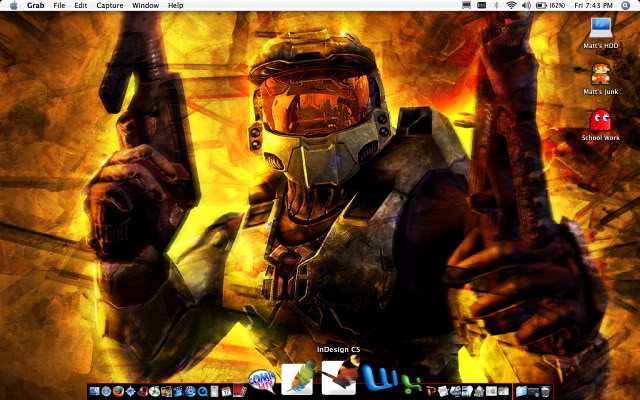Screen dimensions: 640x400
Task: Launch Microsoft Excel from the dock
Action: point(411,385)
